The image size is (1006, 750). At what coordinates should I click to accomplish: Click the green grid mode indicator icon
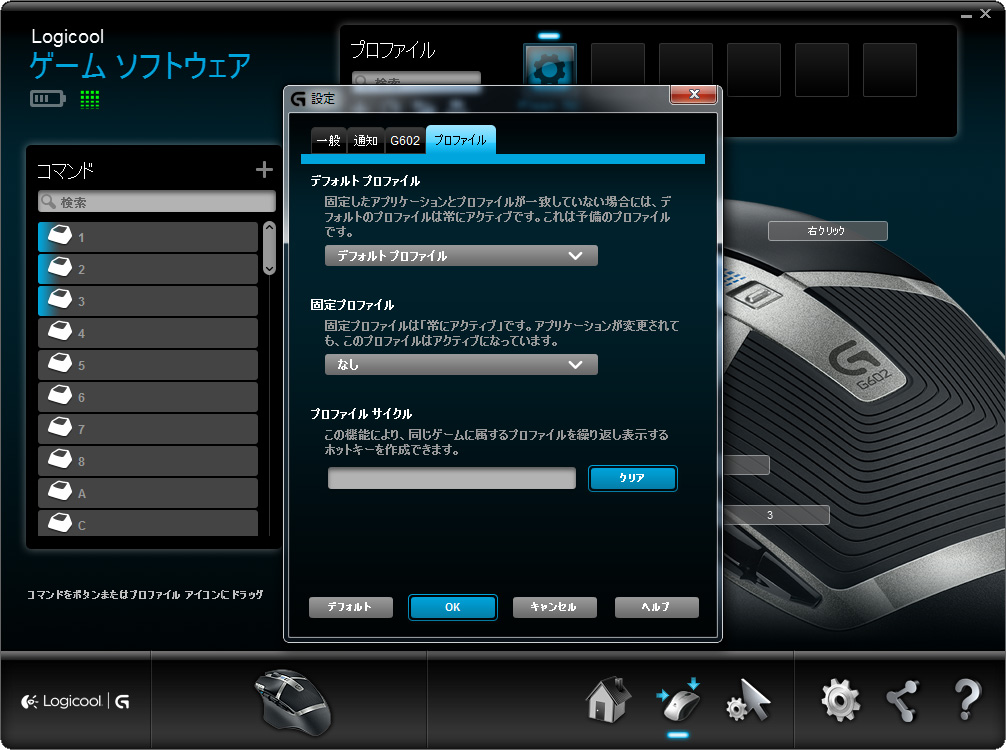(90, 99)
